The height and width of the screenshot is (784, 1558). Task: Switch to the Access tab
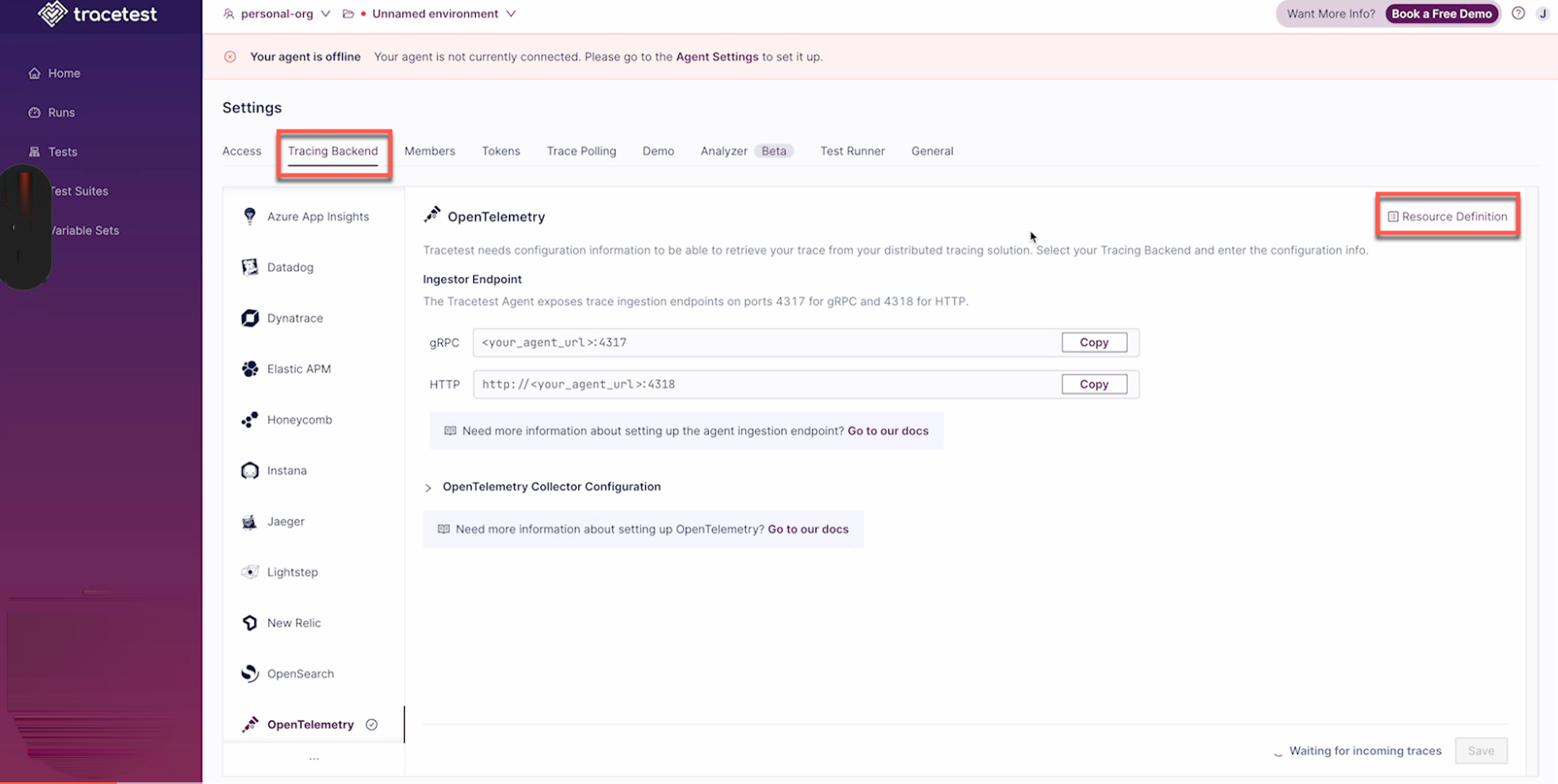click(242, 151)
